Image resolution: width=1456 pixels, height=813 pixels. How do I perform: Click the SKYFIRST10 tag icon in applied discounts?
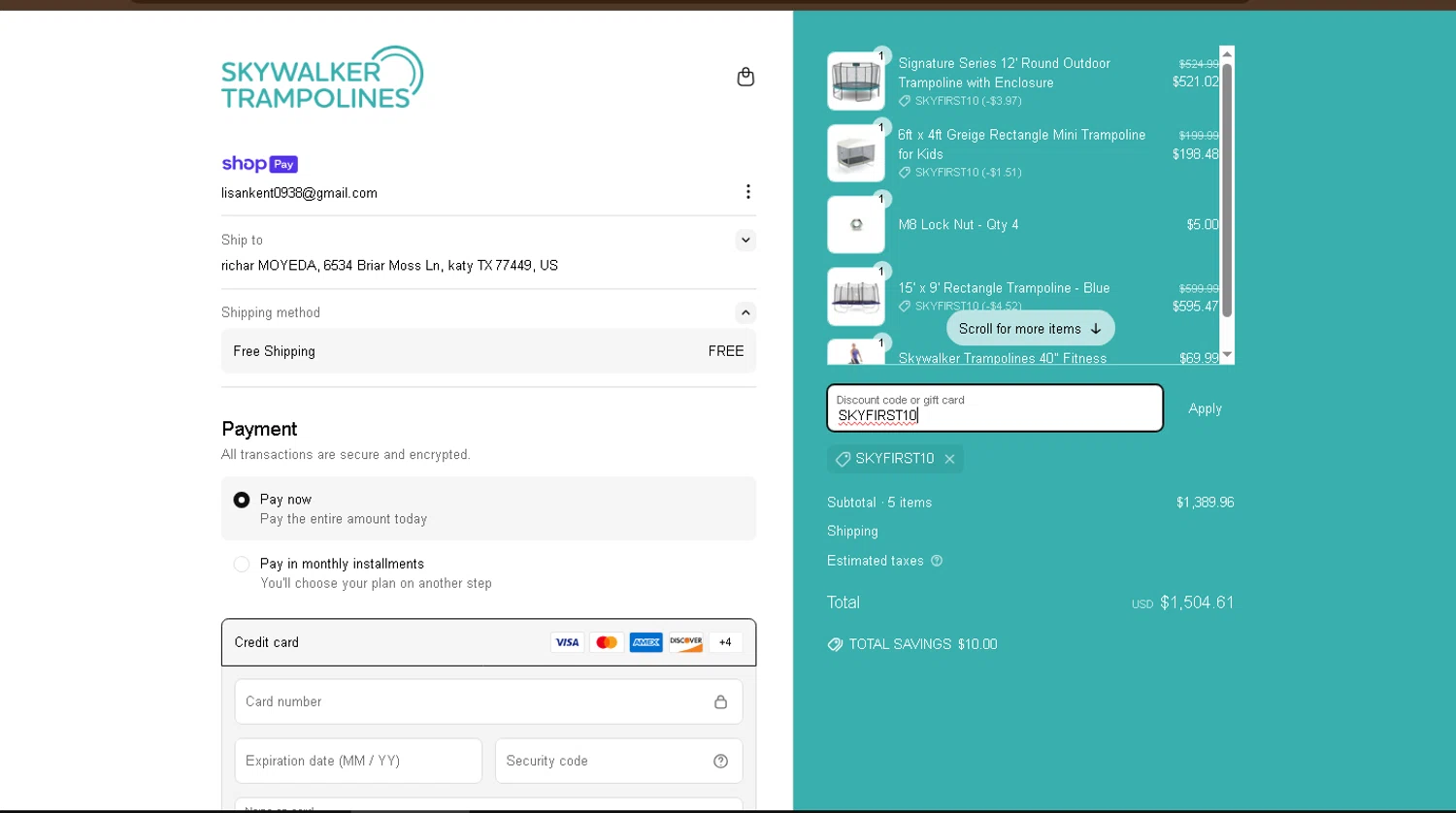843,459
